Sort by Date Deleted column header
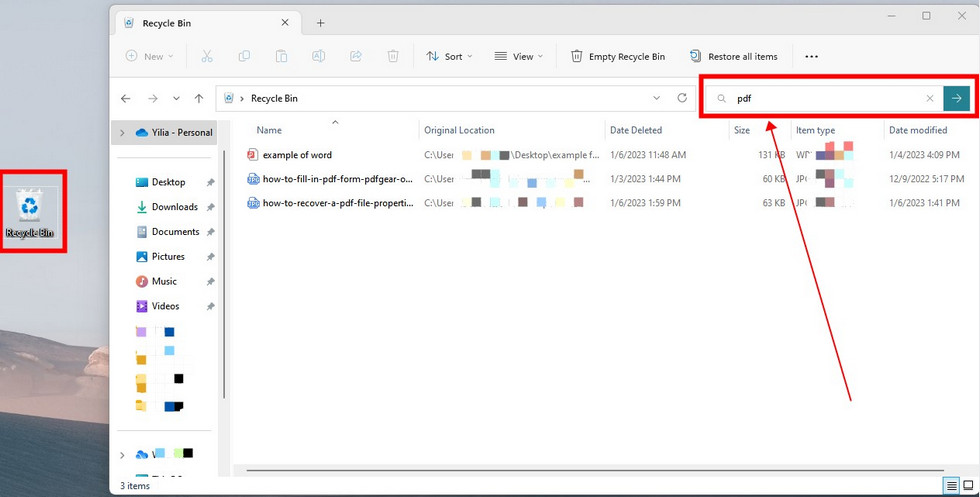980x497 pixels. click(x=636, y=130)
